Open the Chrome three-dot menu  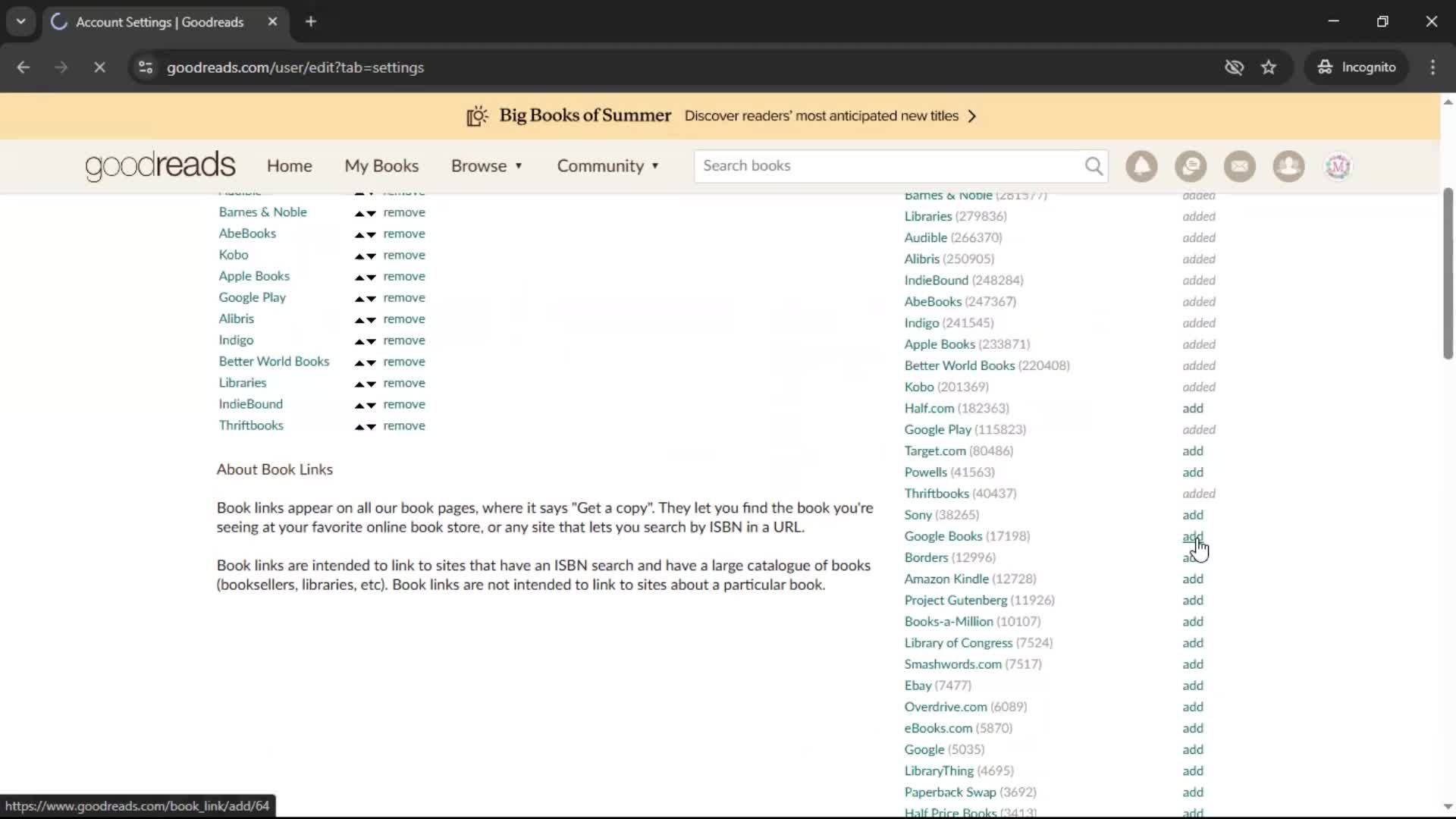point(1432,67)
